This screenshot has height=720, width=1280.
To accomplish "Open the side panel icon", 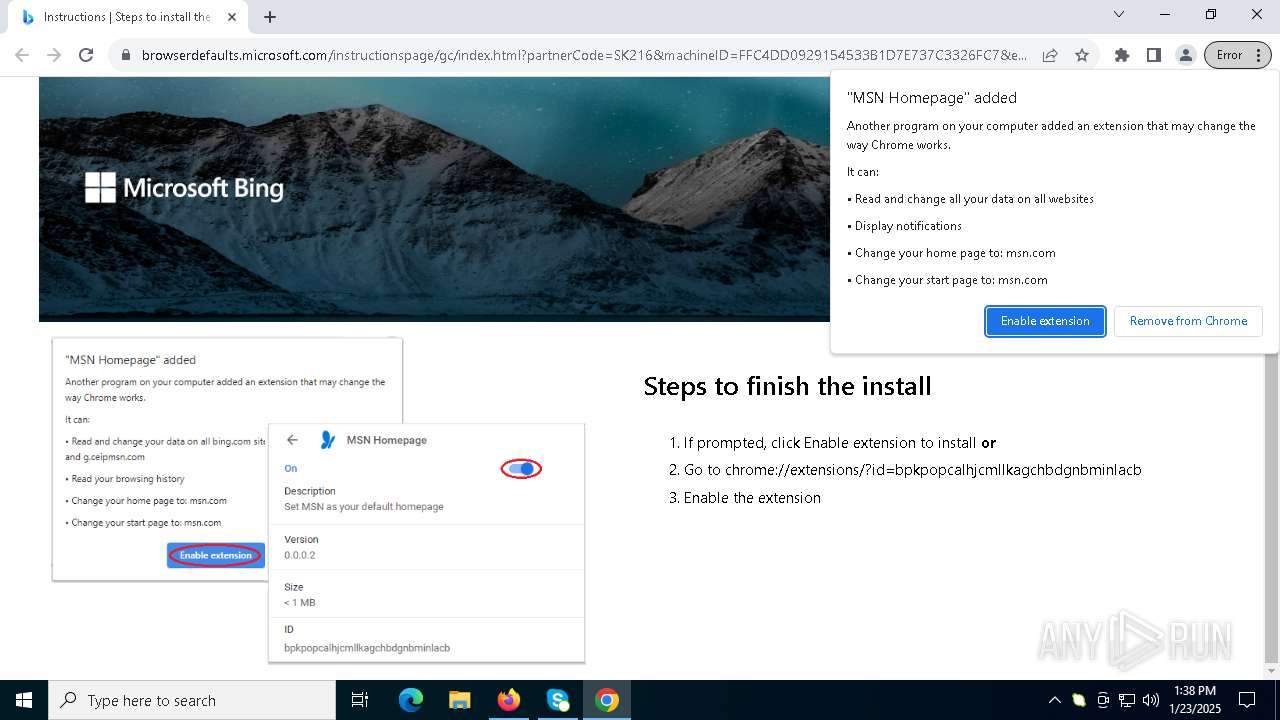I will 1154,55.
